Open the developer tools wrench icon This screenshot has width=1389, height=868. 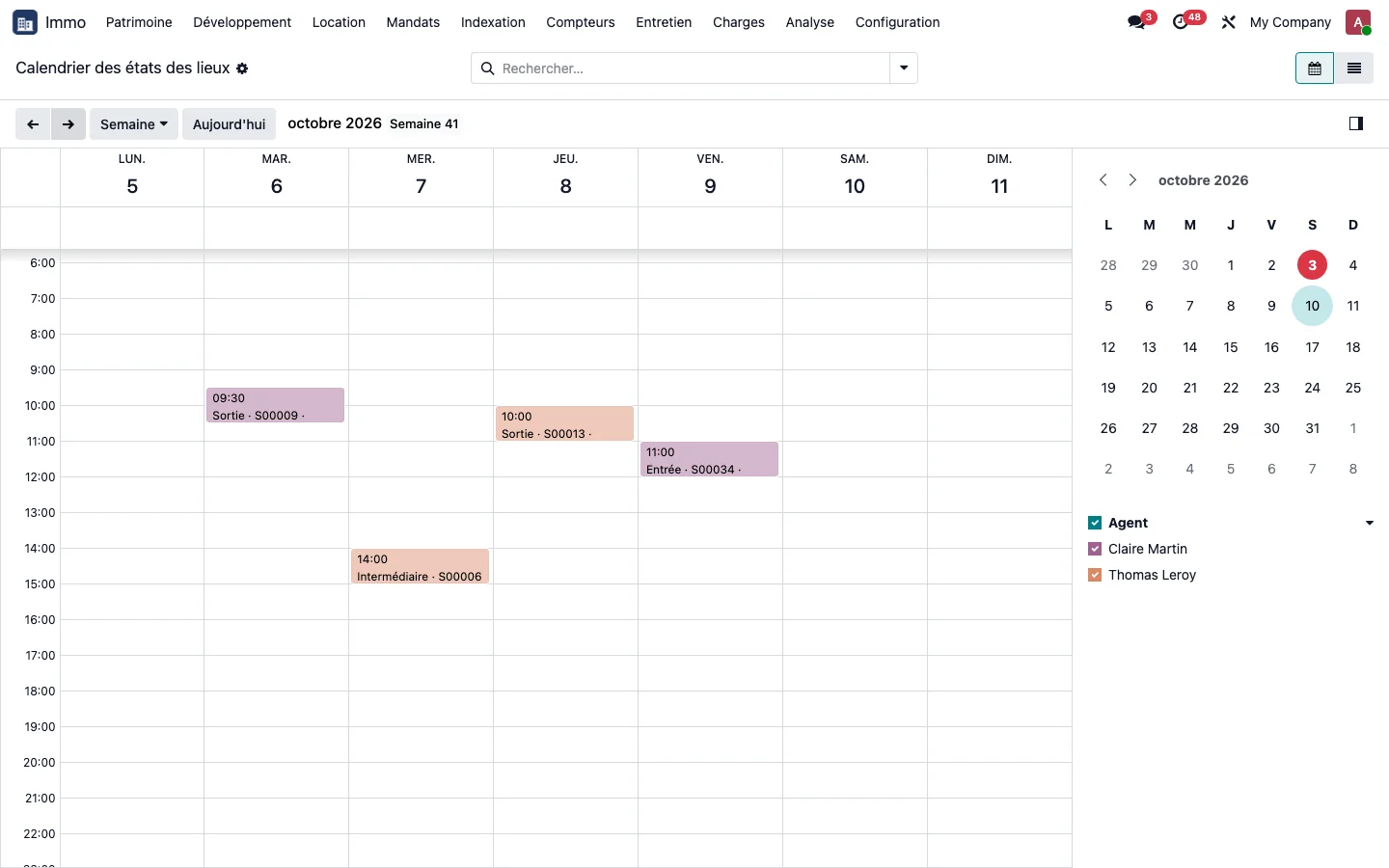[x=1228, y=22]
